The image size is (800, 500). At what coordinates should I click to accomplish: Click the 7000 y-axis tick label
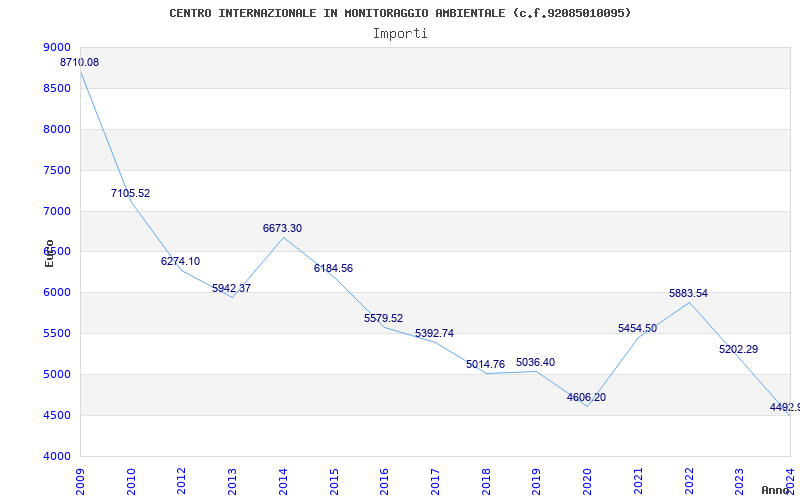tap(57, 211)
